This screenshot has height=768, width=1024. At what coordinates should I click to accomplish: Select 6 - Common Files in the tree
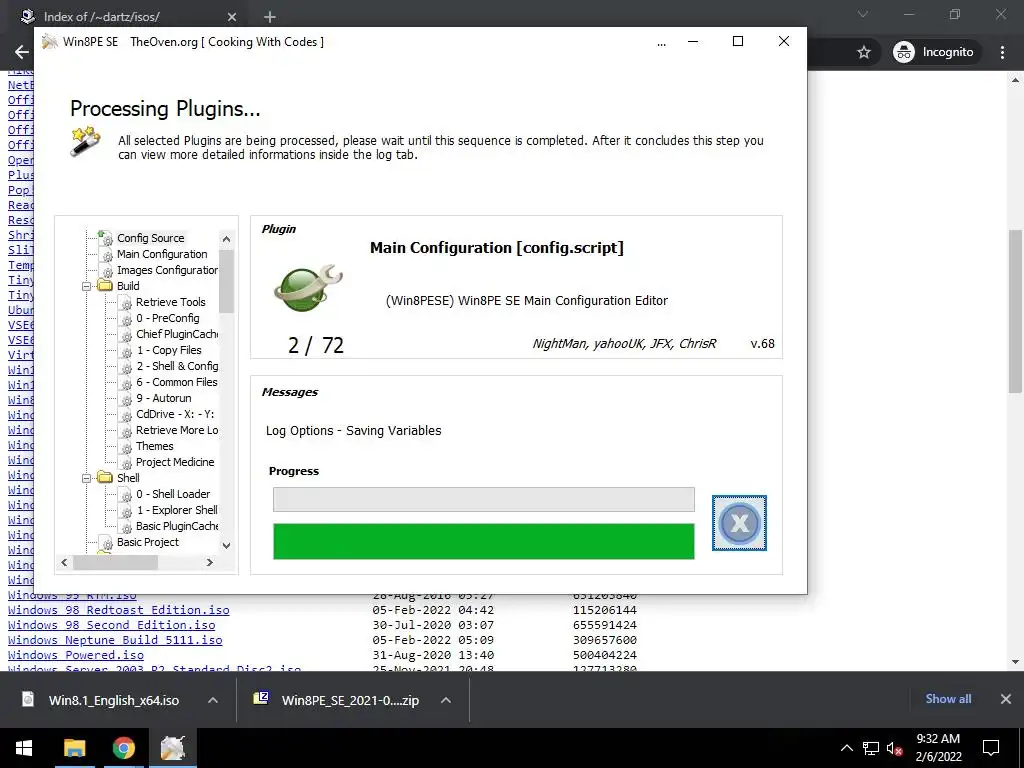176,382
